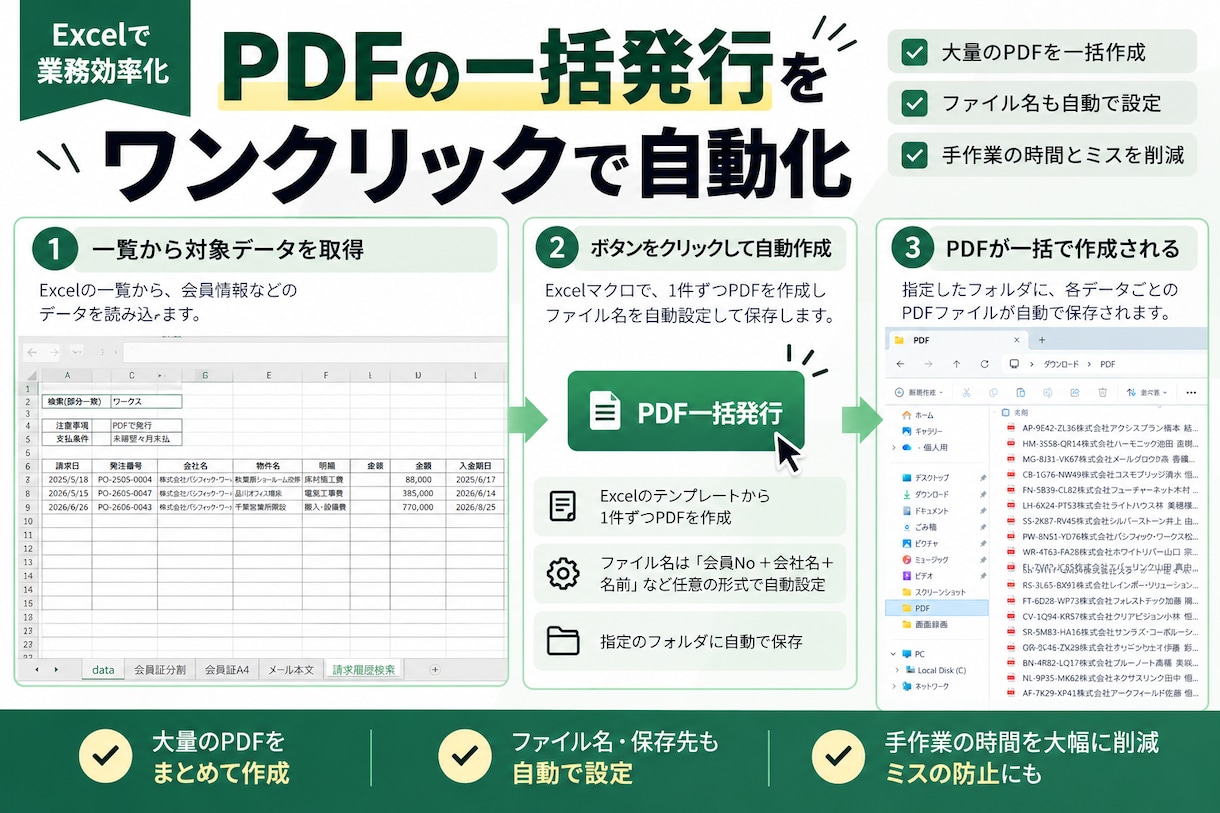The image size is (1220, 813).
Task: Click the Copy icon in Explorer toolbar
Action: (993, 393)
